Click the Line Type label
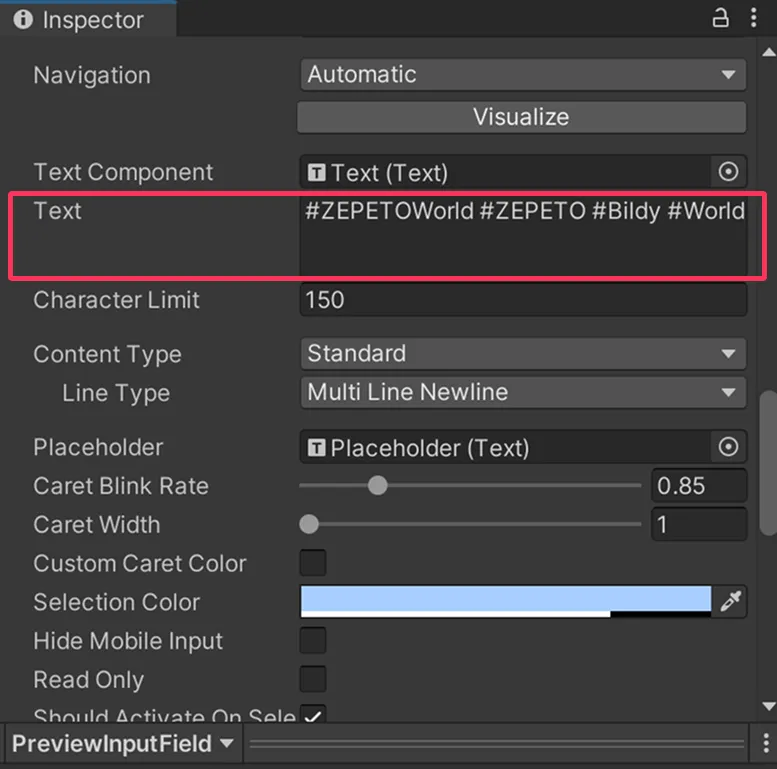The width and height of the screenshot is (777, 769). coord(116,393)
